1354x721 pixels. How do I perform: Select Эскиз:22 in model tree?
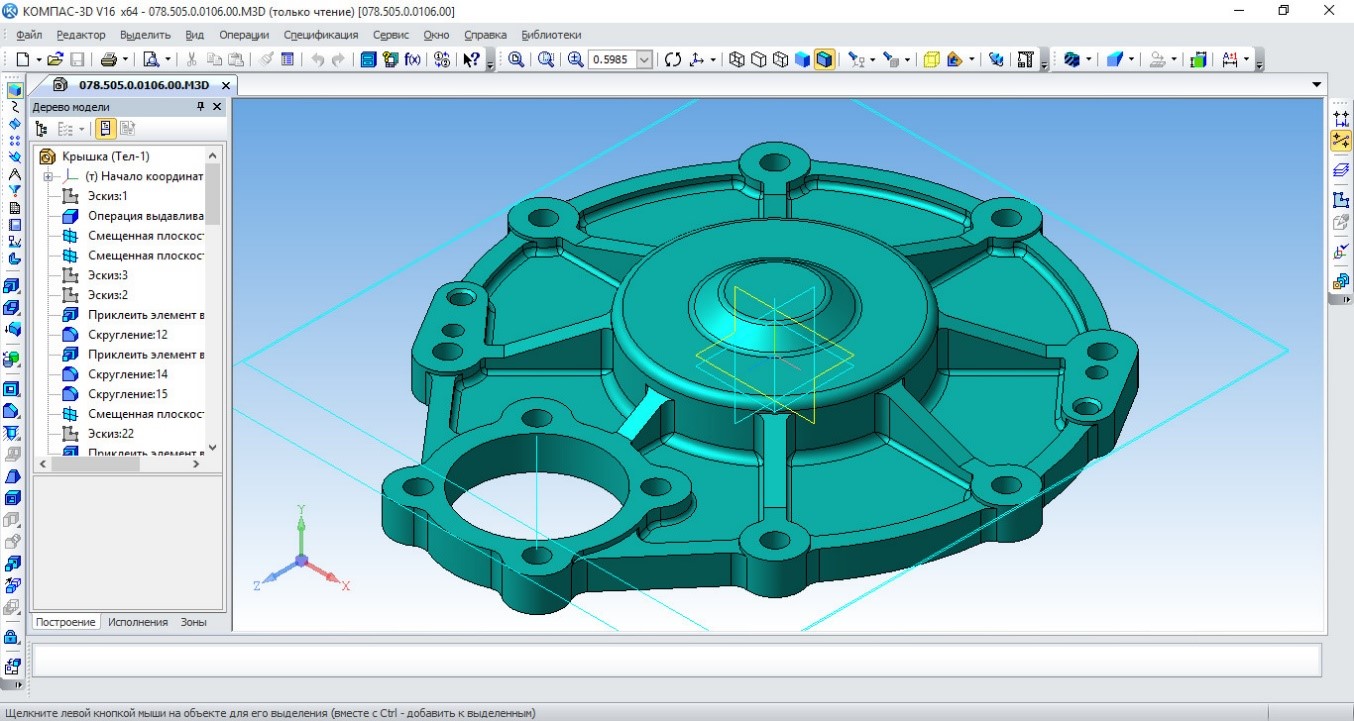click(x=111, y=434)
